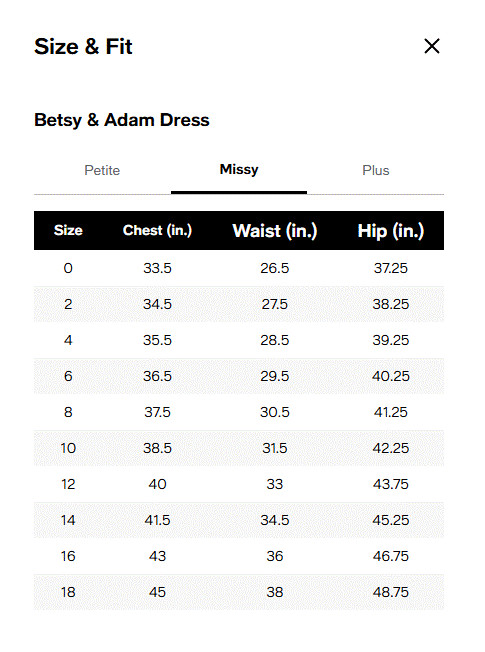
Task: Click the Waist (in.) column header
Action: (275, 231)
